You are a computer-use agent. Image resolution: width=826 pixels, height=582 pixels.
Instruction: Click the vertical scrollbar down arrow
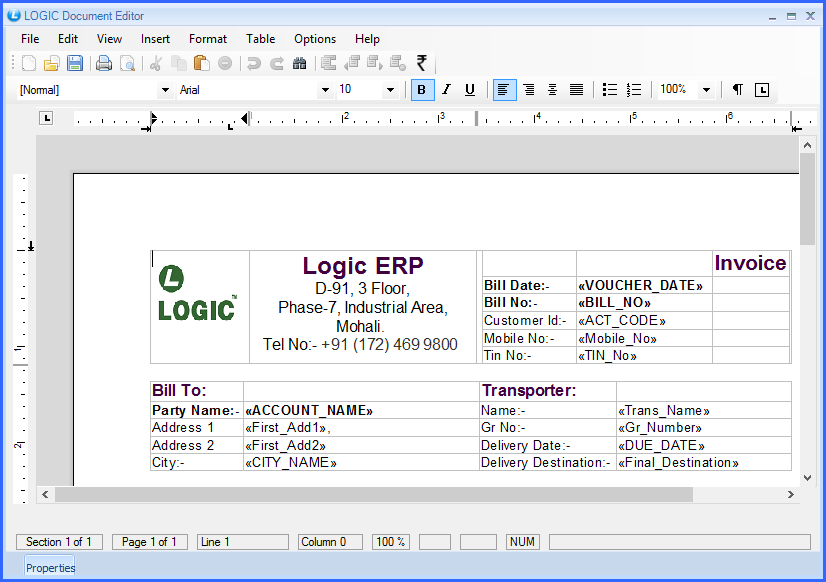coord(807,478)
